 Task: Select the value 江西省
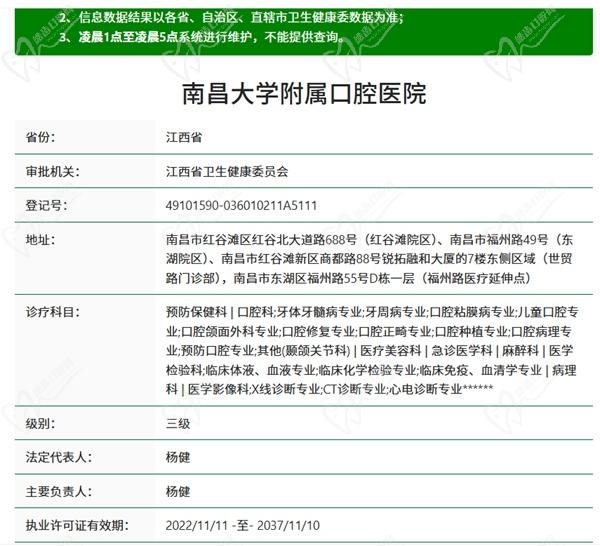[x=184, y=137]
